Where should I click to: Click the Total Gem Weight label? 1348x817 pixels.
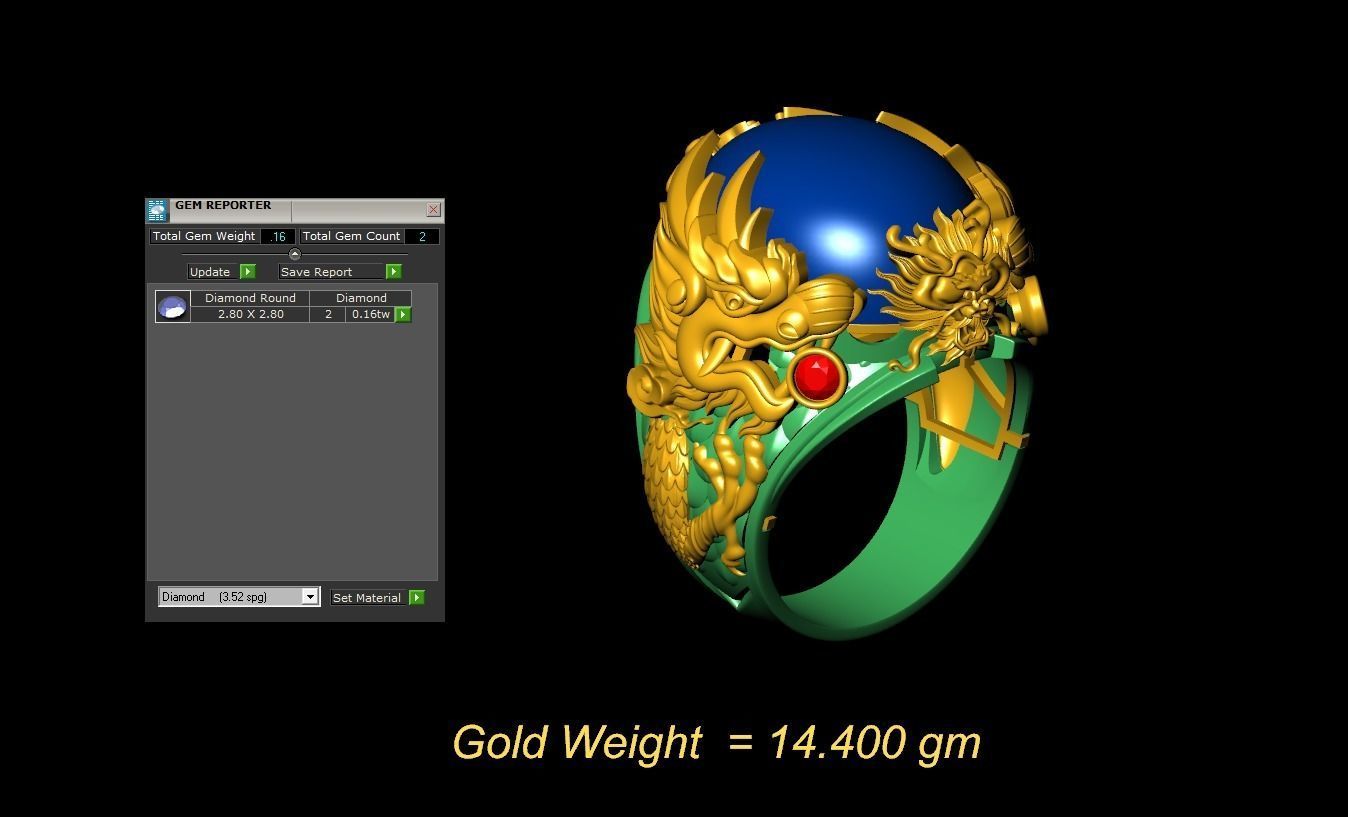[204, 237]
